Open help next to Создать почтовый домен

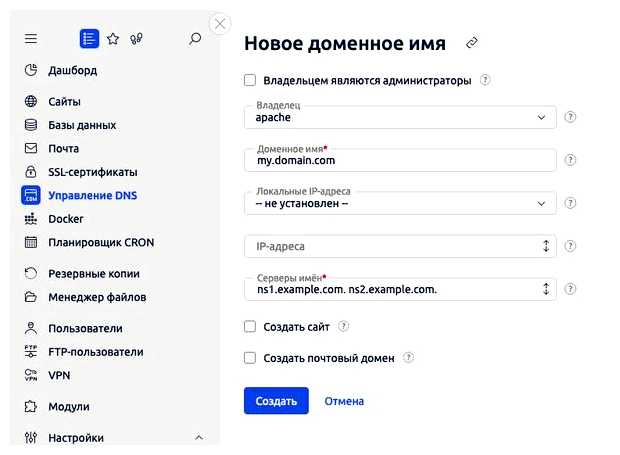point(408,358)
